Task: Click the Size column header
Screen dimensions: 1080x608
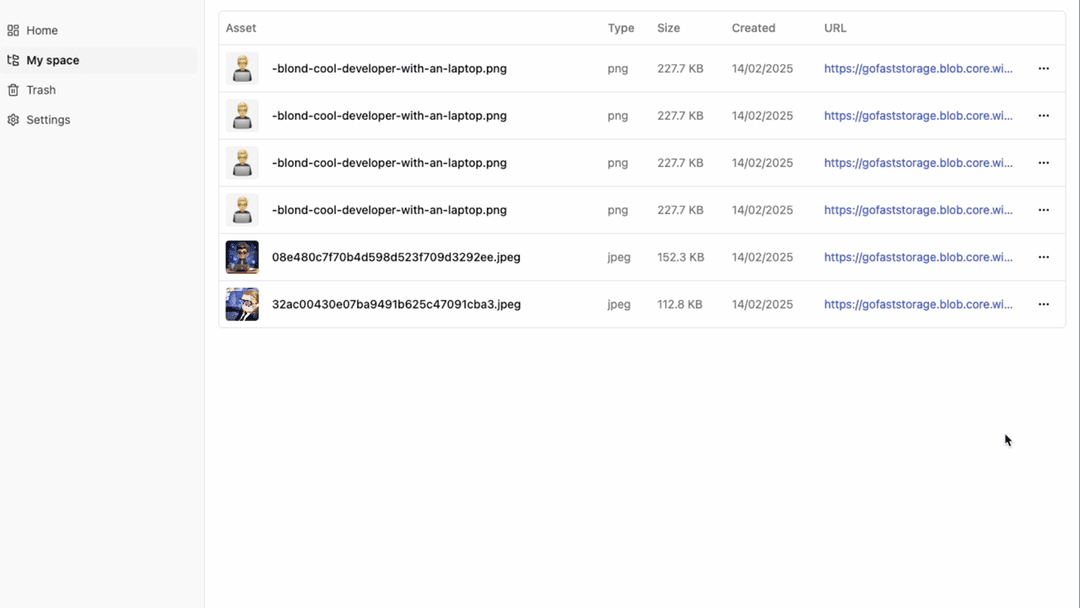Action: pyautogui.click(x=668, y=28)
